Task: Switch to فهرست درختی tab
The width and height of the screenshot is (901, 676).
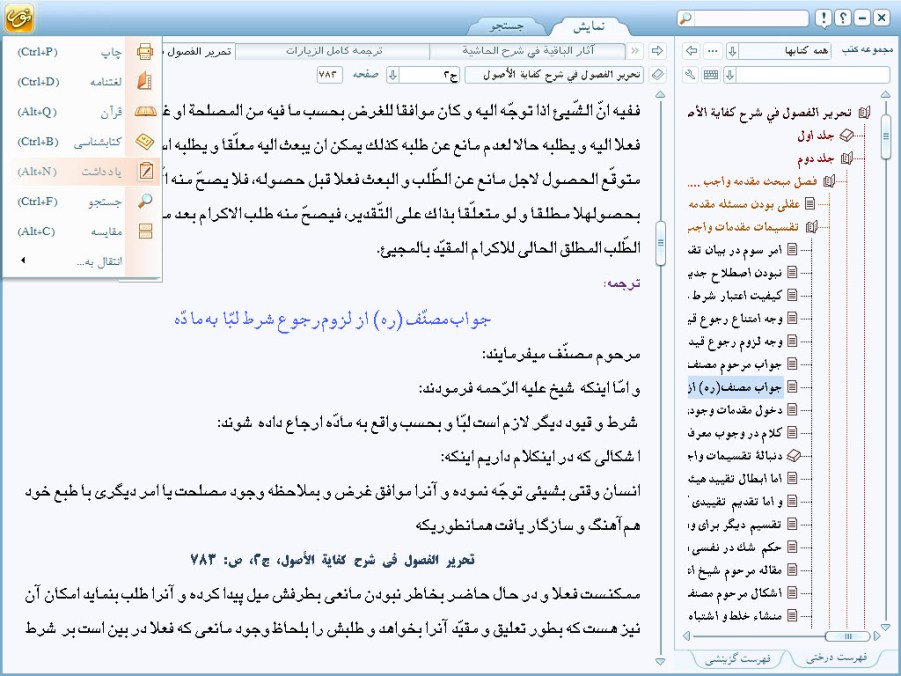Action: click(836, 658)
